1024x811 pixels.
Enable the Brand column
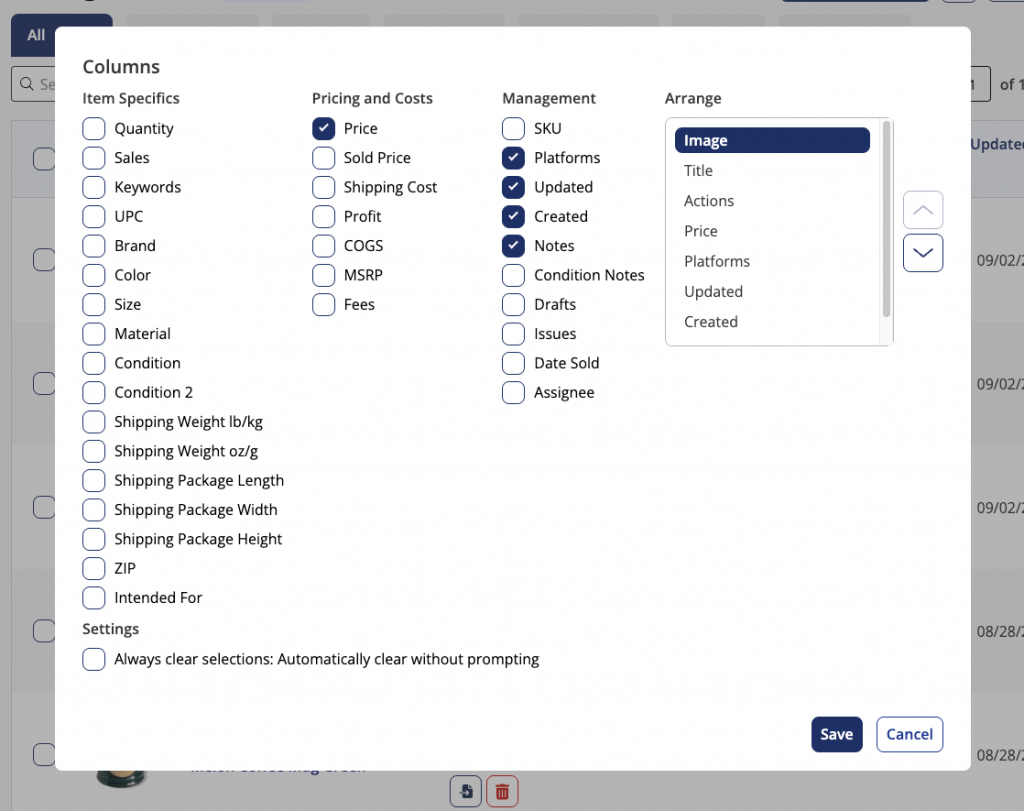point(94,246)
